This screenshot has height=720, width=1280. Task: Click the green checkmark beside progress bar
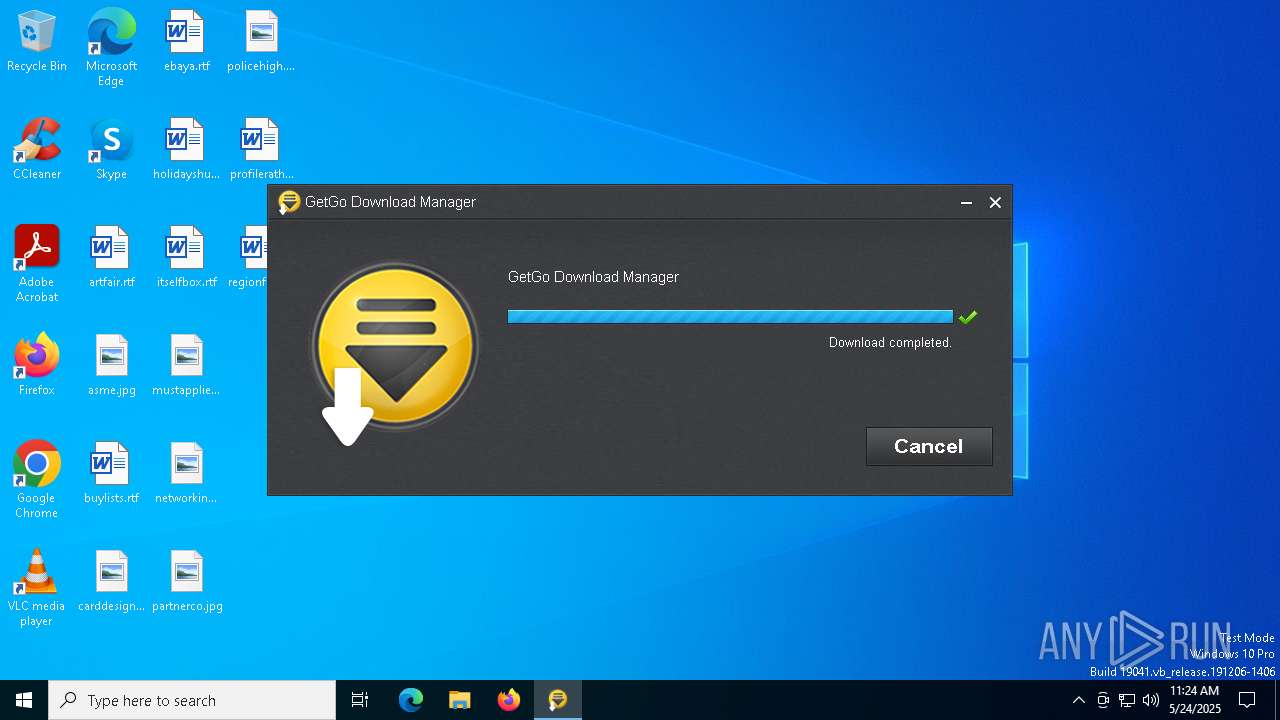click(x=967, y=317)
